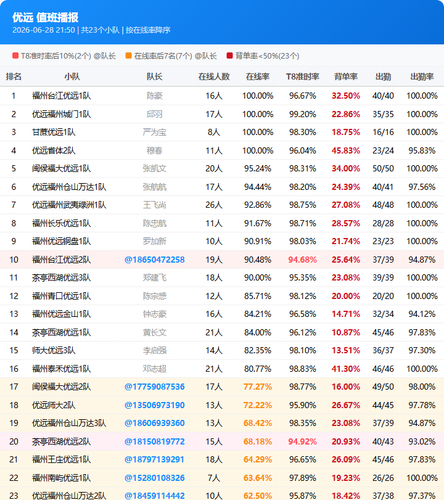The width and height of the screenshot is (444, 500).
Task: Select team name 福州台江优远2队
Action: 61,260
